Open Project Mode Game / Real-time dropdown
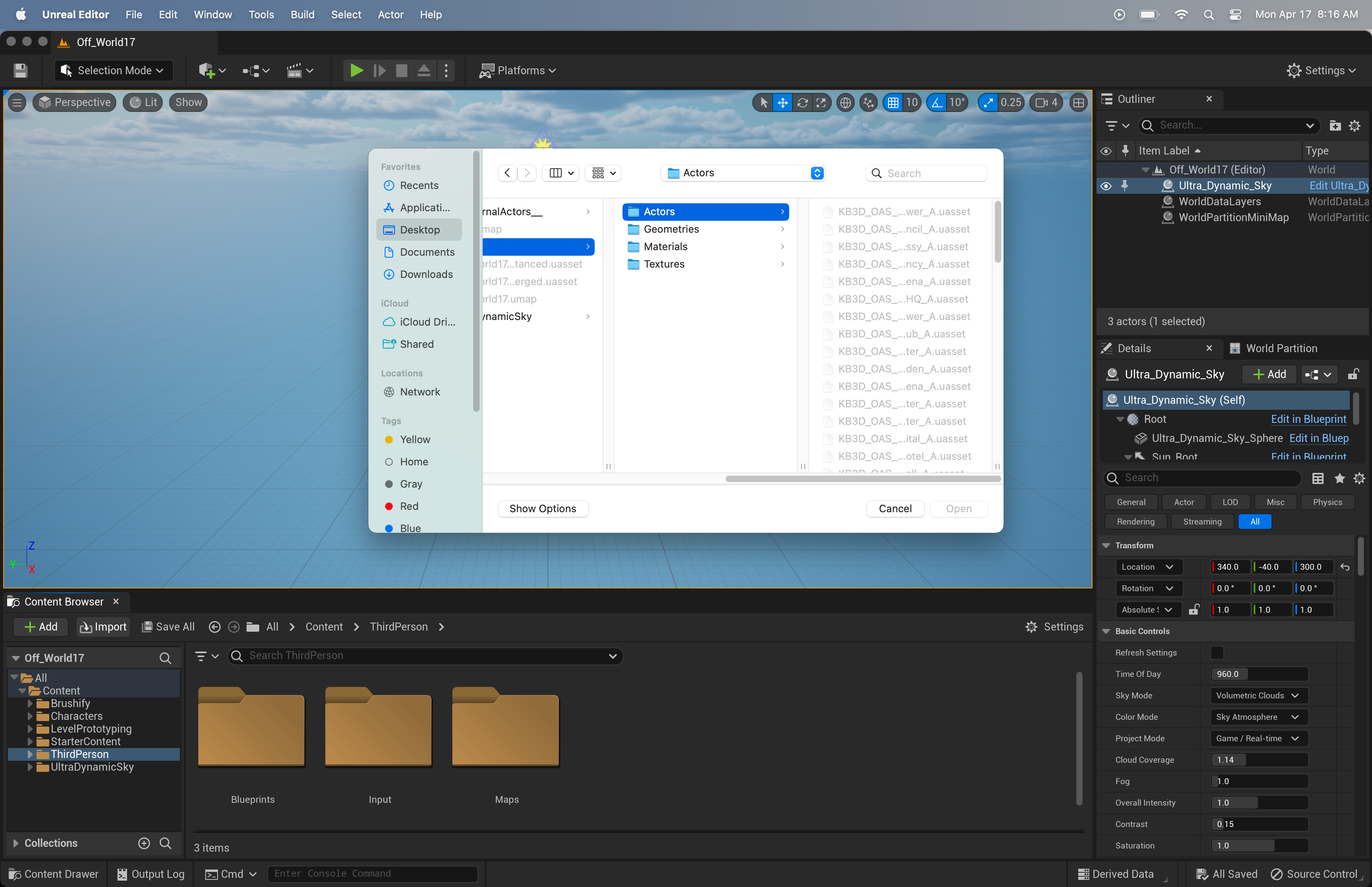The height and width of the screenshot is (887, 1372). coord(1258,739)
